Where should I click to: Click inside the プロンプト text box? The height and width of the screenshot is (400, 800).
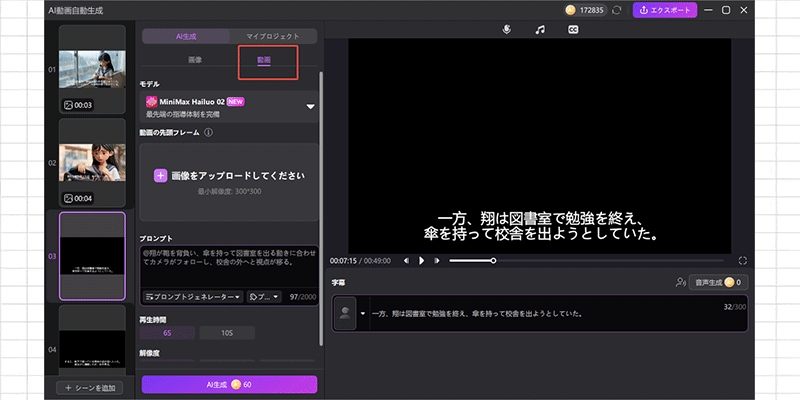[x=229, y=267]
